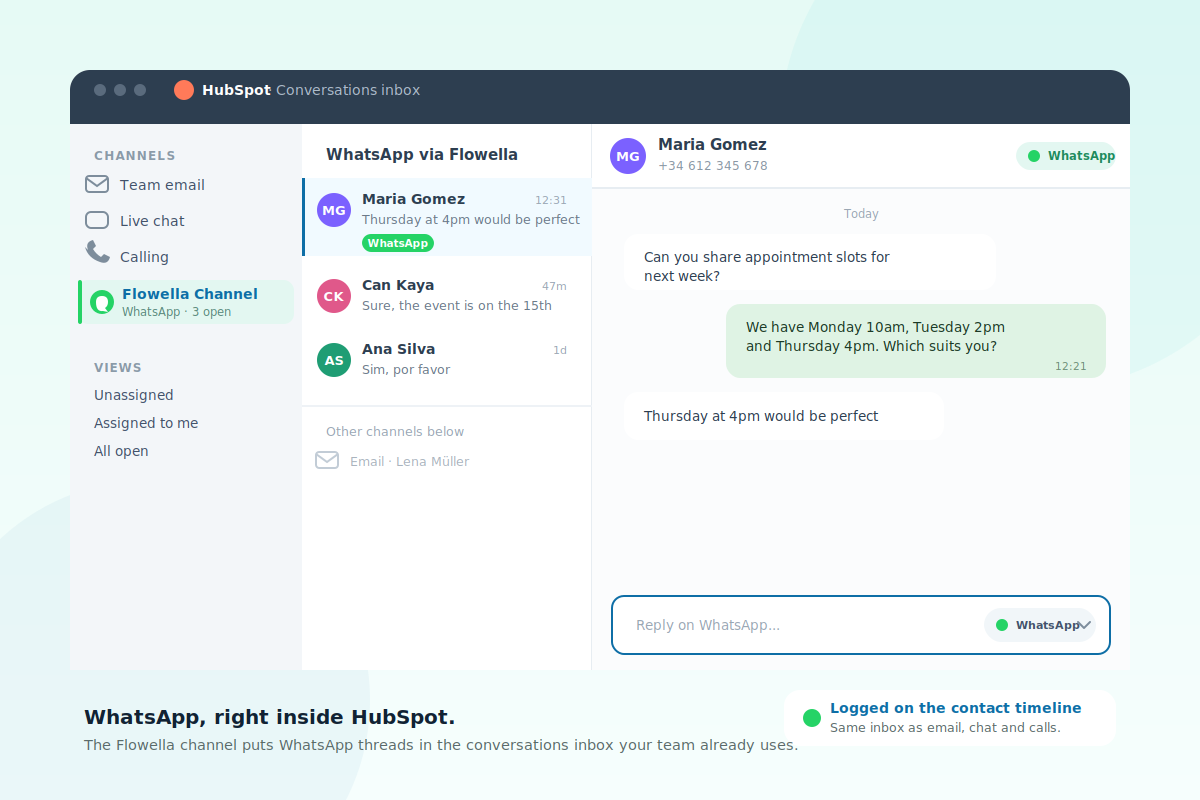Image resolution: width=1200 pixels, height=800 pixels.
Task: Click the MG avatar in the chat header
Action: click(628, 156)
